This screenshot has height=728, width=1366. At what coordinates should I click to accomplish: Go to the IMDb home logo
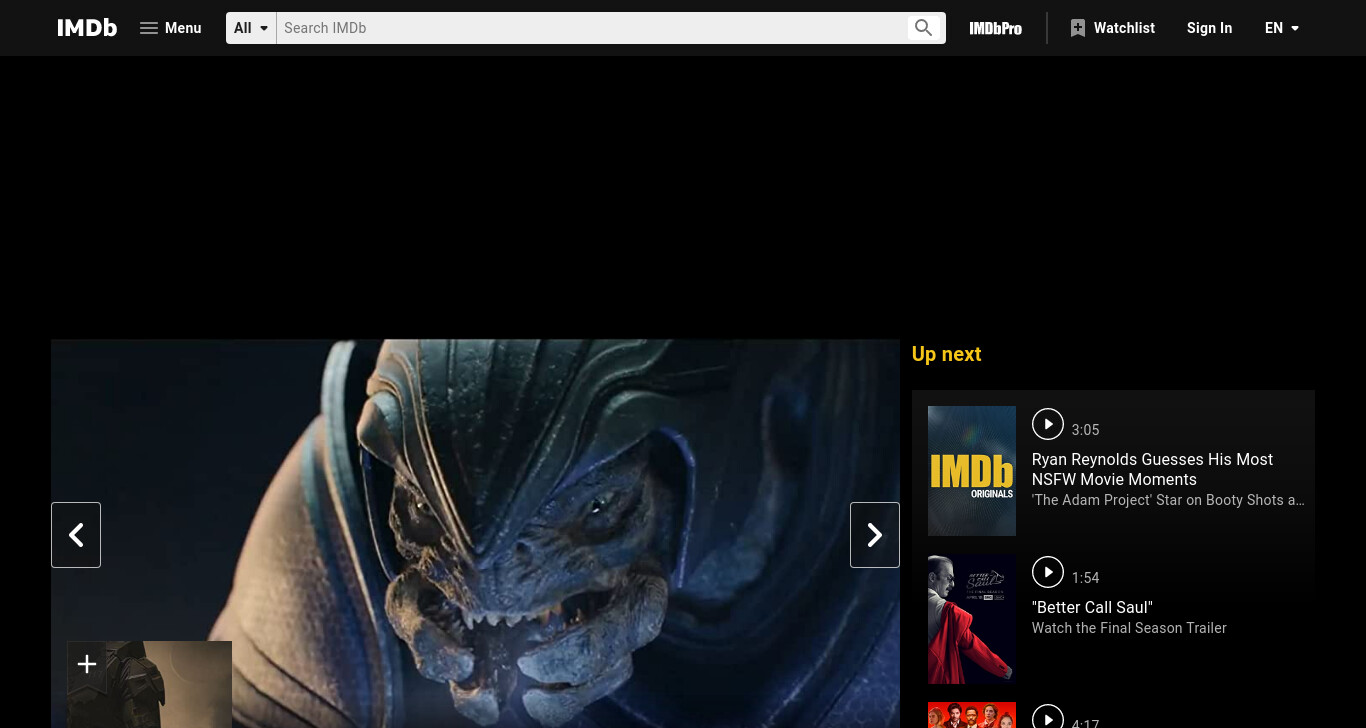pos(87,28)
